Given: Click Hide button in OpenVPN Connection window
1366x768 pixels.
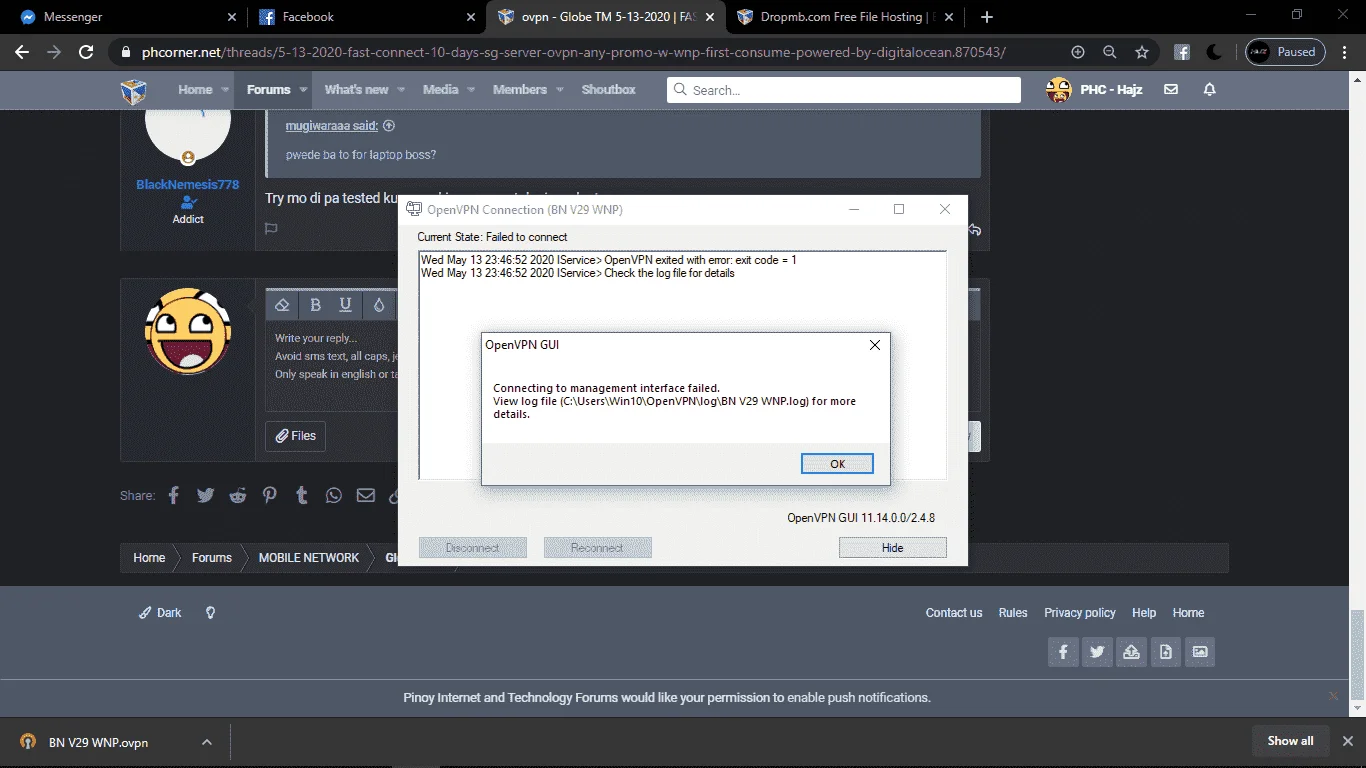Looking at the screenshot, I should [892, 548].
